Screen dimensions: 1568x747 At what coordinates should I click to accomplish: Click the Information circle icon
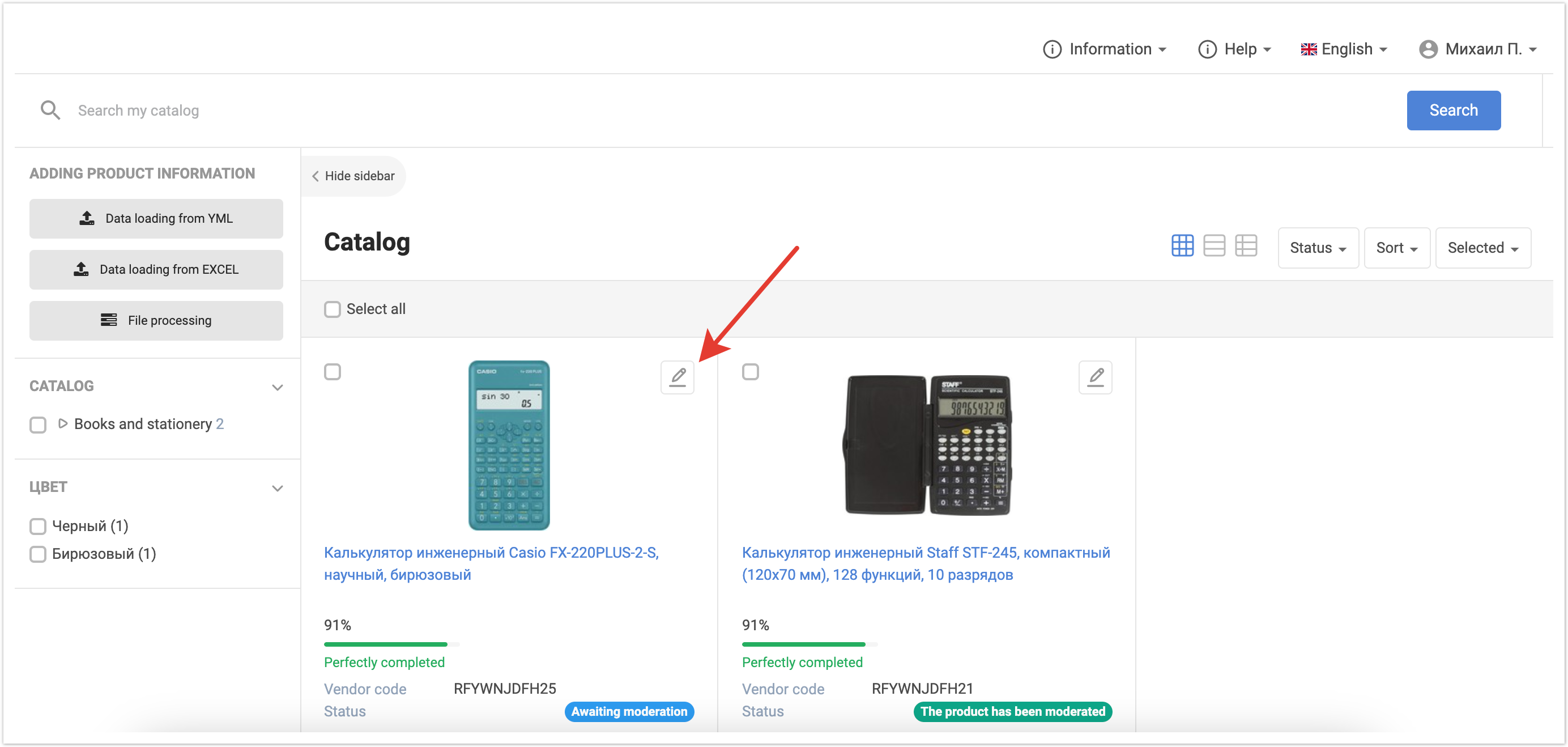(x=1052, y=49)
